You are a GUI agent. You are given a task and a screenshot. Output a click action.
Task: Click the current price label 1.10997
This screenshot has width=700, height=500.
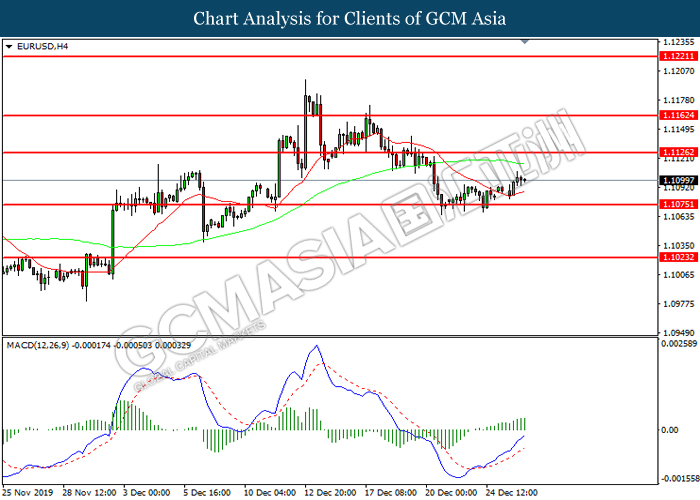point(678,180)
